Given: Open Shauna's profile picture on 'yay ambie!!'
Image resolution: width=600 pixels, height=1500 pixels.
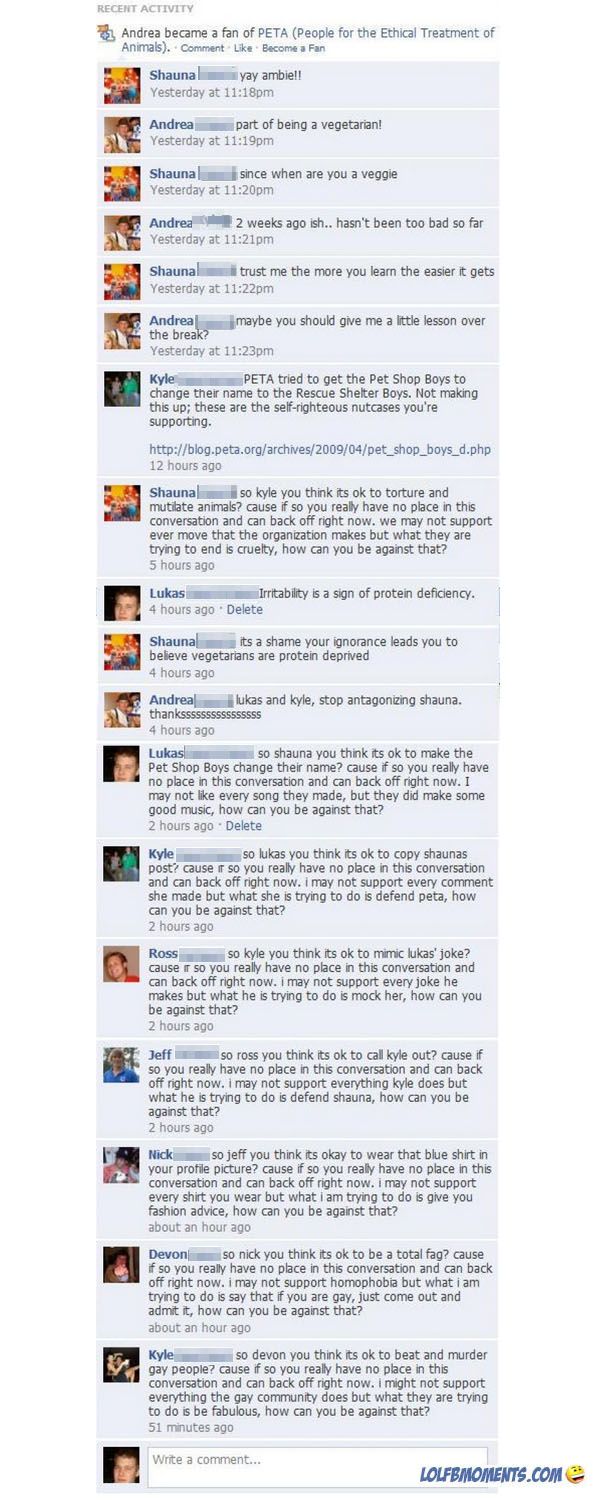Looking at the screenshot, I should point(122,86).
